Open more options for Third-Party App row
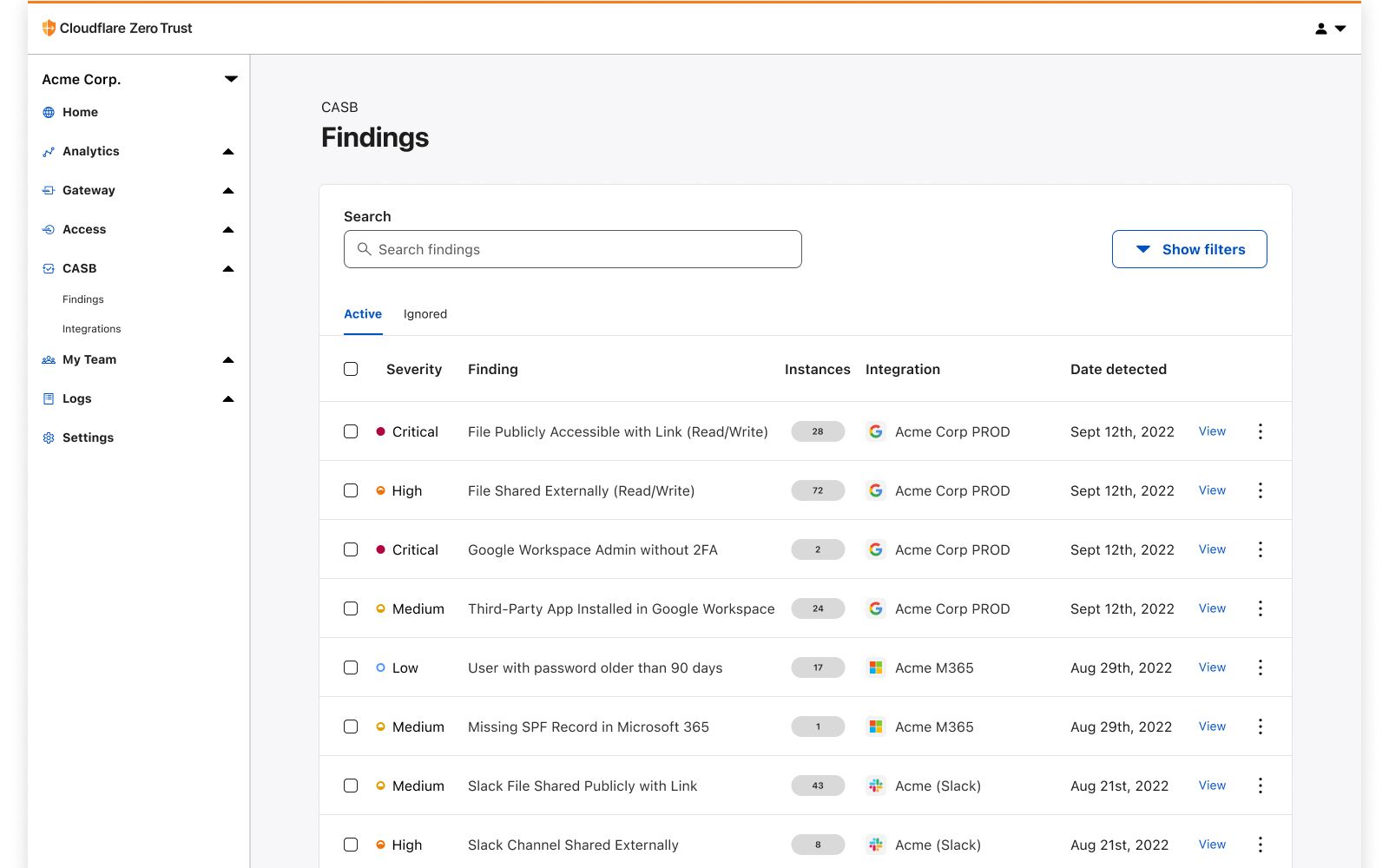1389x868 pixels. [x=1261, y=608]
